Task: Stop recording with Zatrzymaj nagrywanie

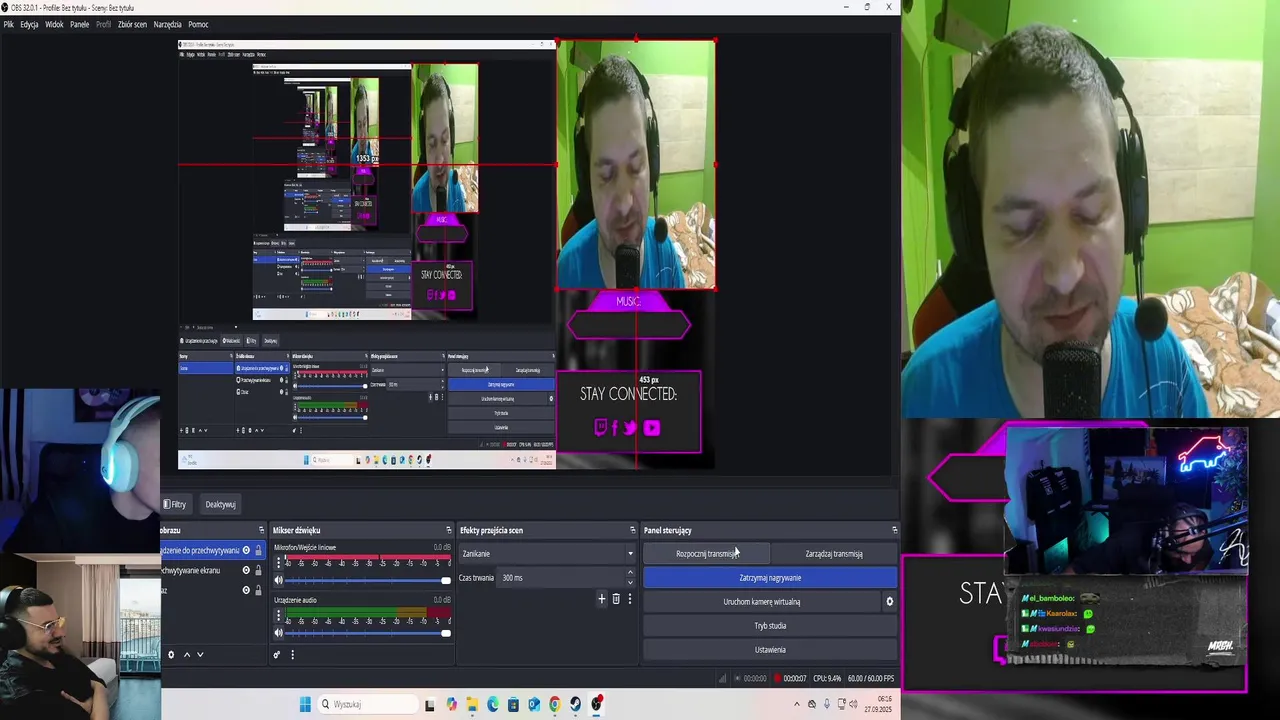Action: (770, 578)
